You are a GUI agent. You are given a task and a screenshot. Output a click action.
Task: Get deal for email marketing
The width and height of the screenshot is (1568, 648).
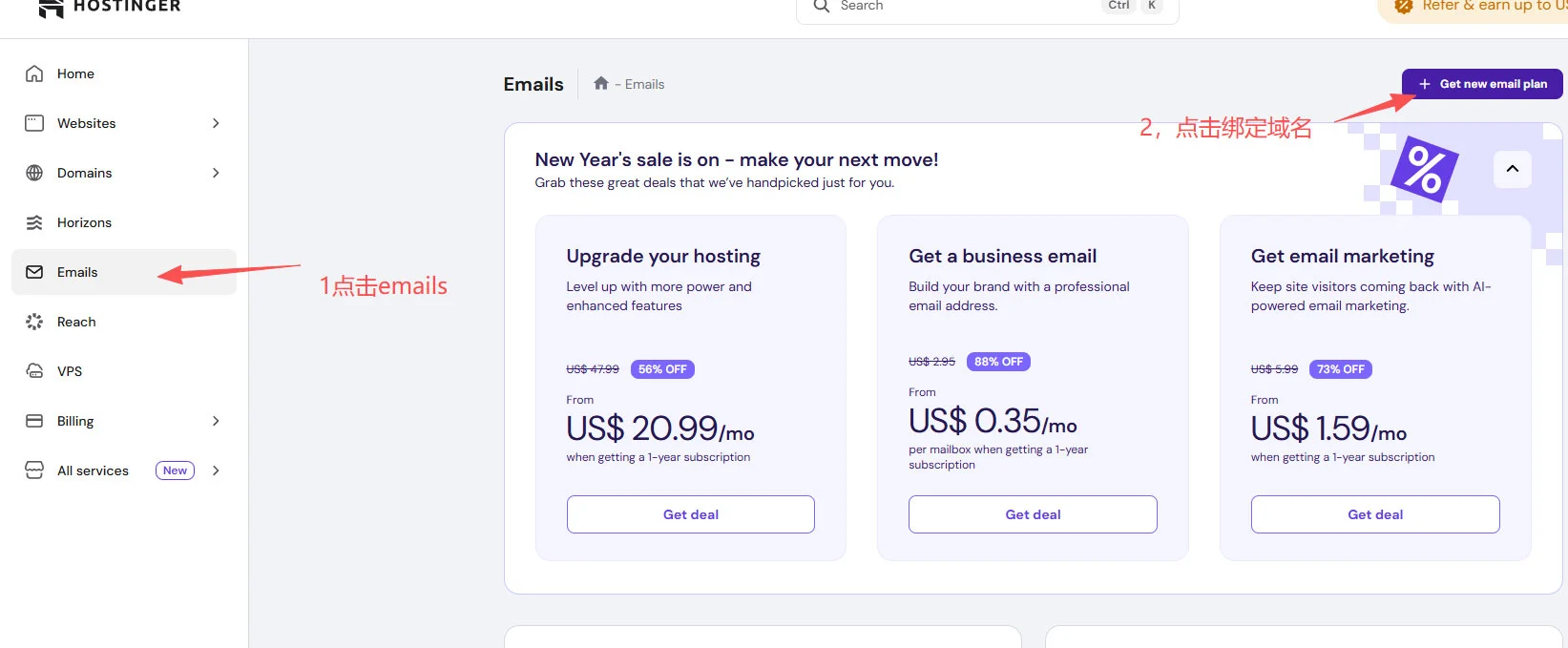click(1375, 514)
